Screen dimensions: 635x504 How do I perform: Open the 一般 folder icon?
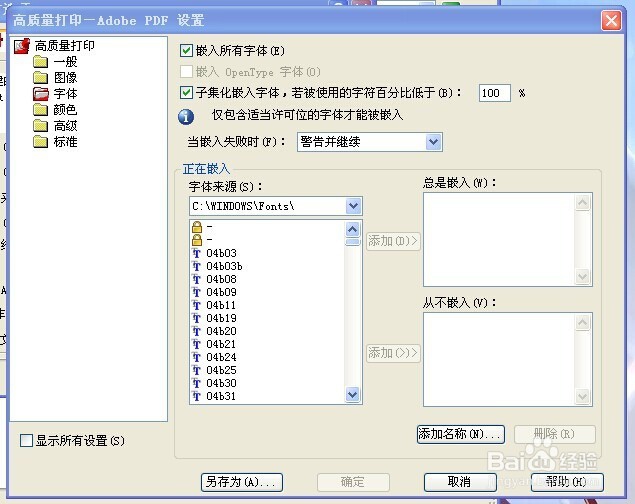[x=40, y=62]
